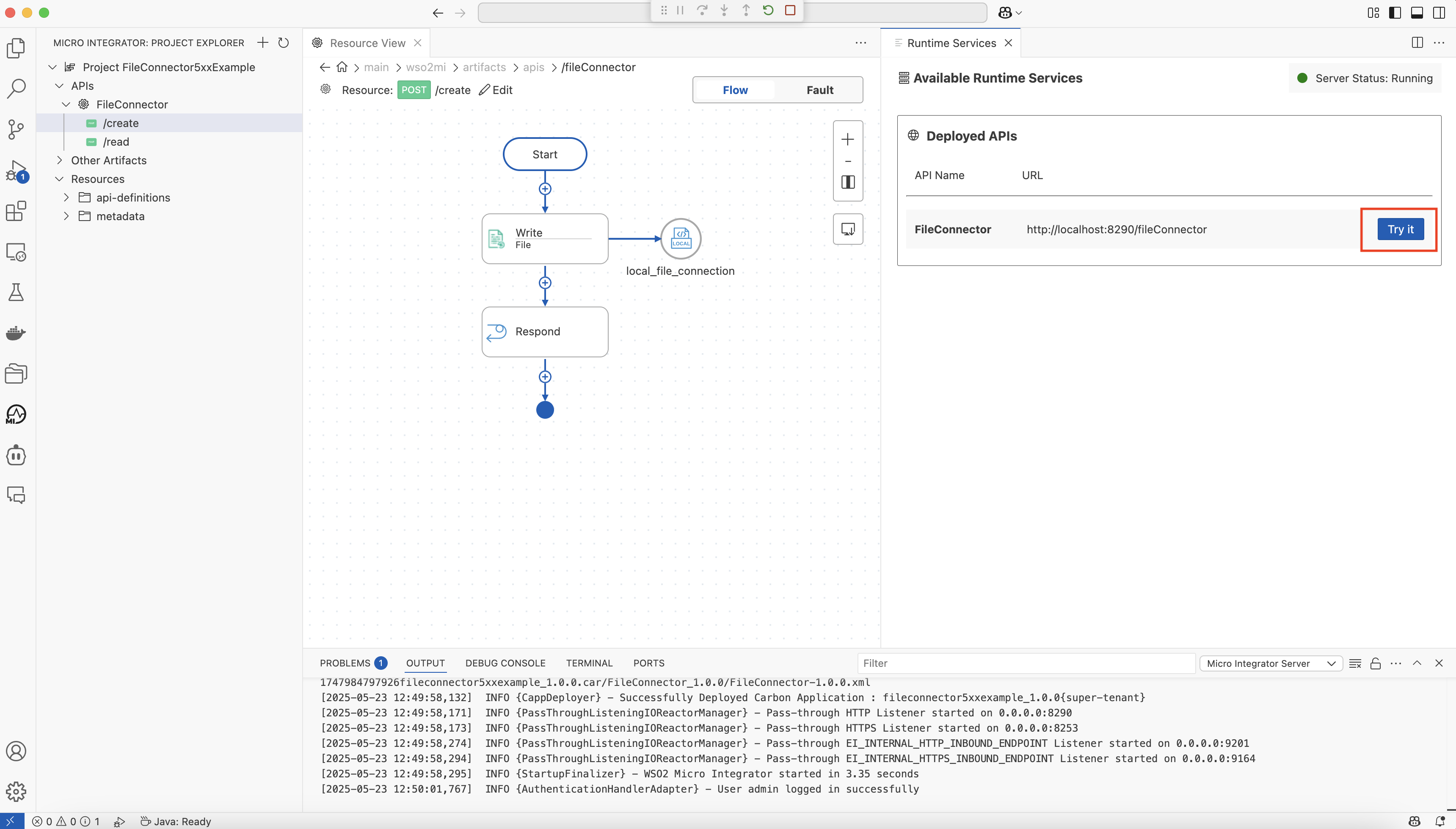Edit the /create resource
This screenshot has width=1456, height=829.
(x=496, y=90)
